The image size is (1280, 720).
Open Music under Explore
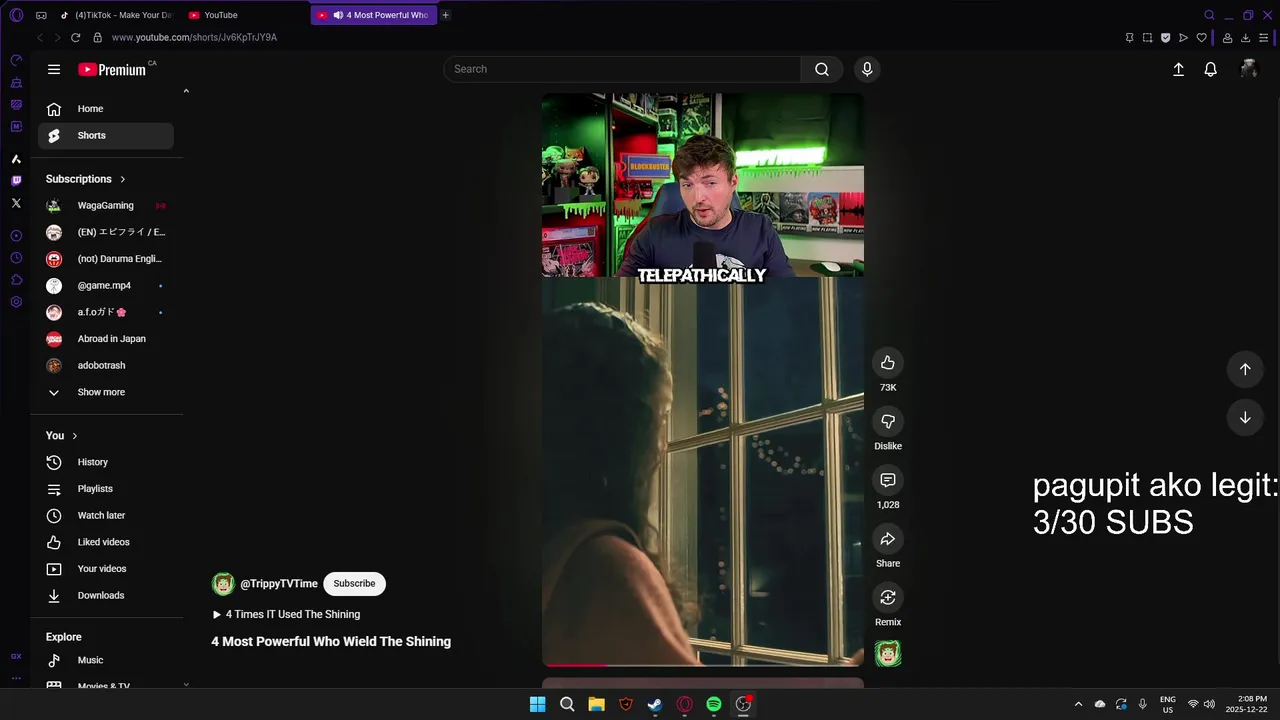coord(106,660)
